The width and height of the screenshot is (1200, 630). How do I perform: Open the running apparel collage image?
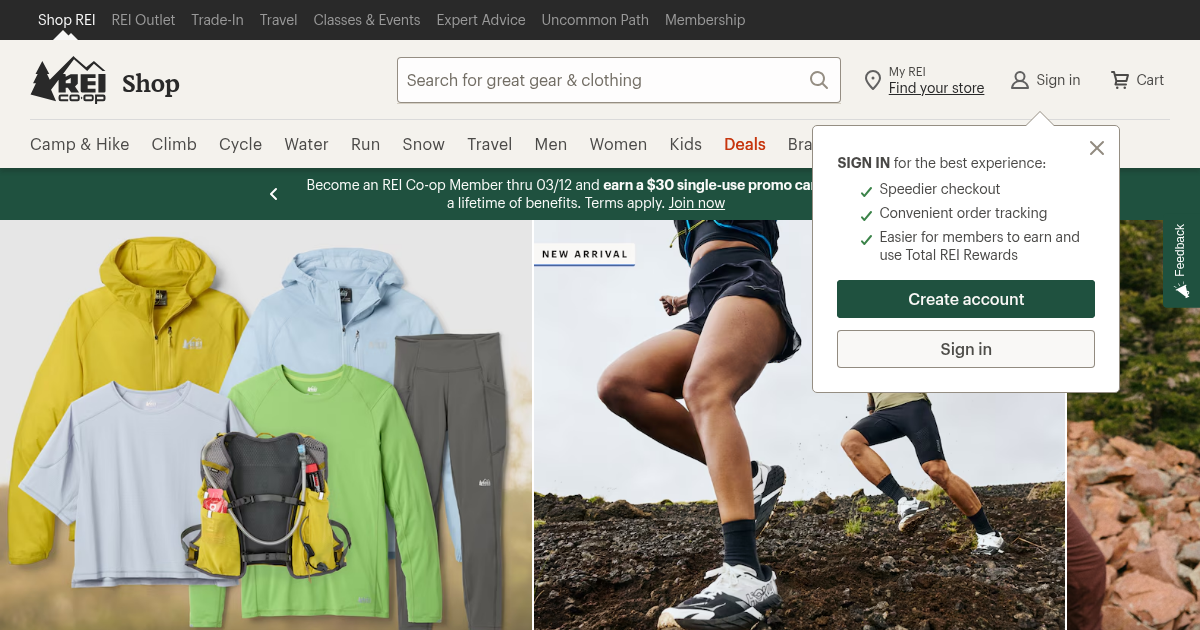click(266, 425)
